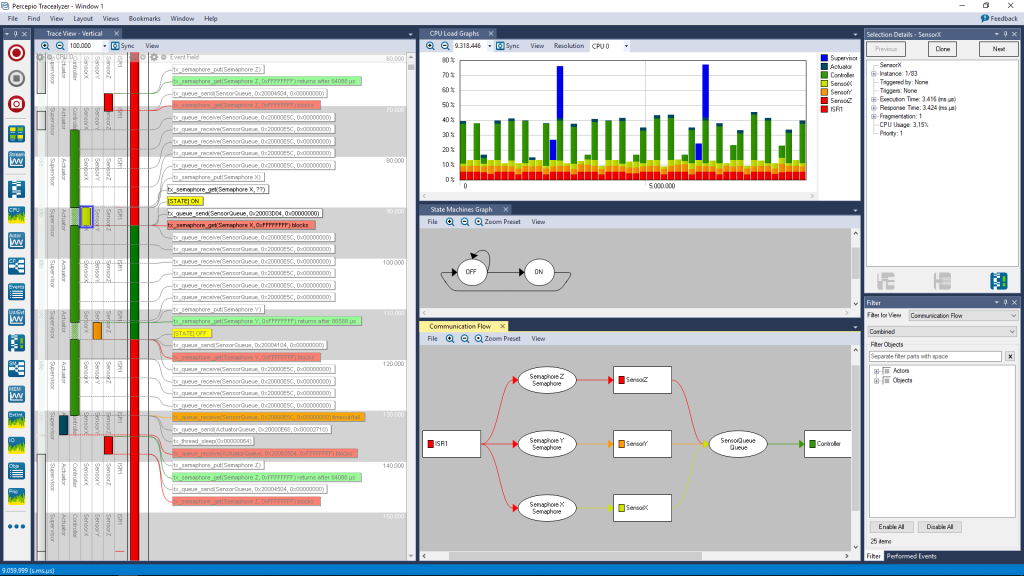
Task: Open the Filter for View dropdown
Action: tap(963, 315)
